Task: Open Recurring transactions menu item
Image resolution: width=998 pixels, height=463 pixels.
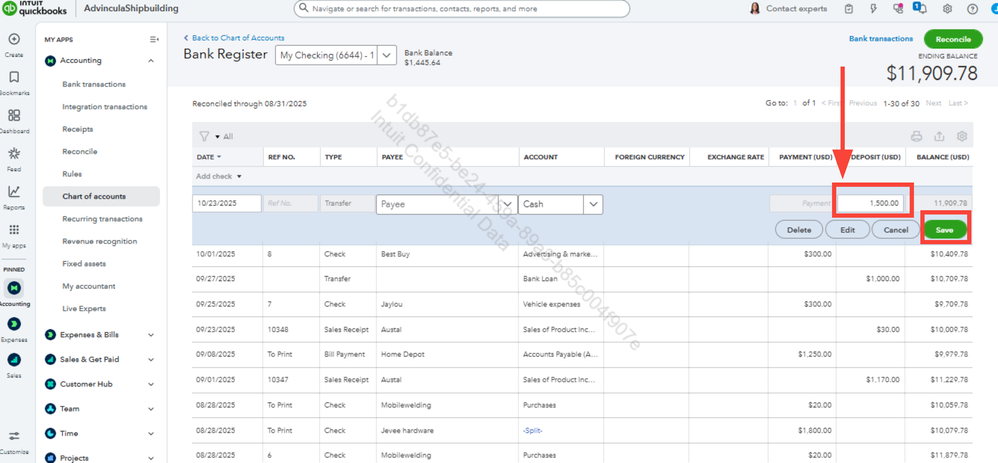Action: point(102,218)
